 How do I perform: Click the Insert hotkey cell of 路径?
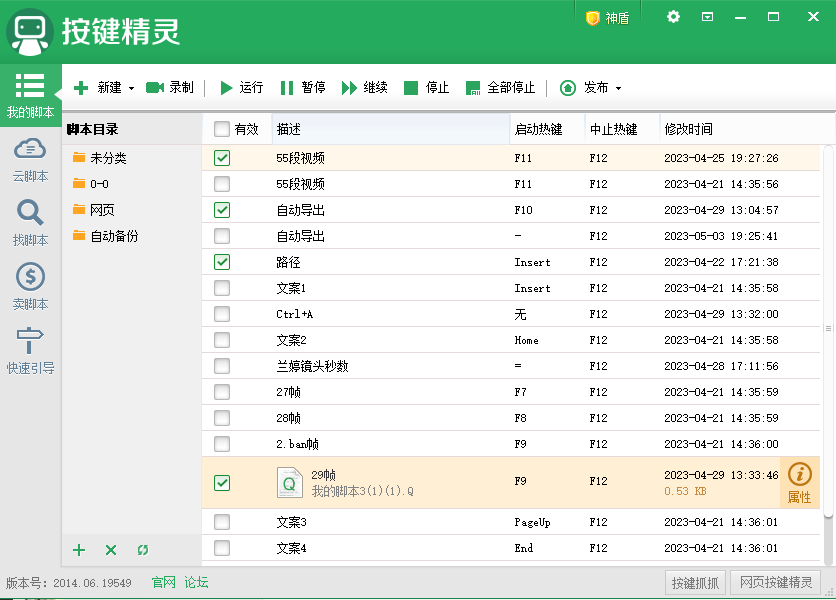click(532, 262)
